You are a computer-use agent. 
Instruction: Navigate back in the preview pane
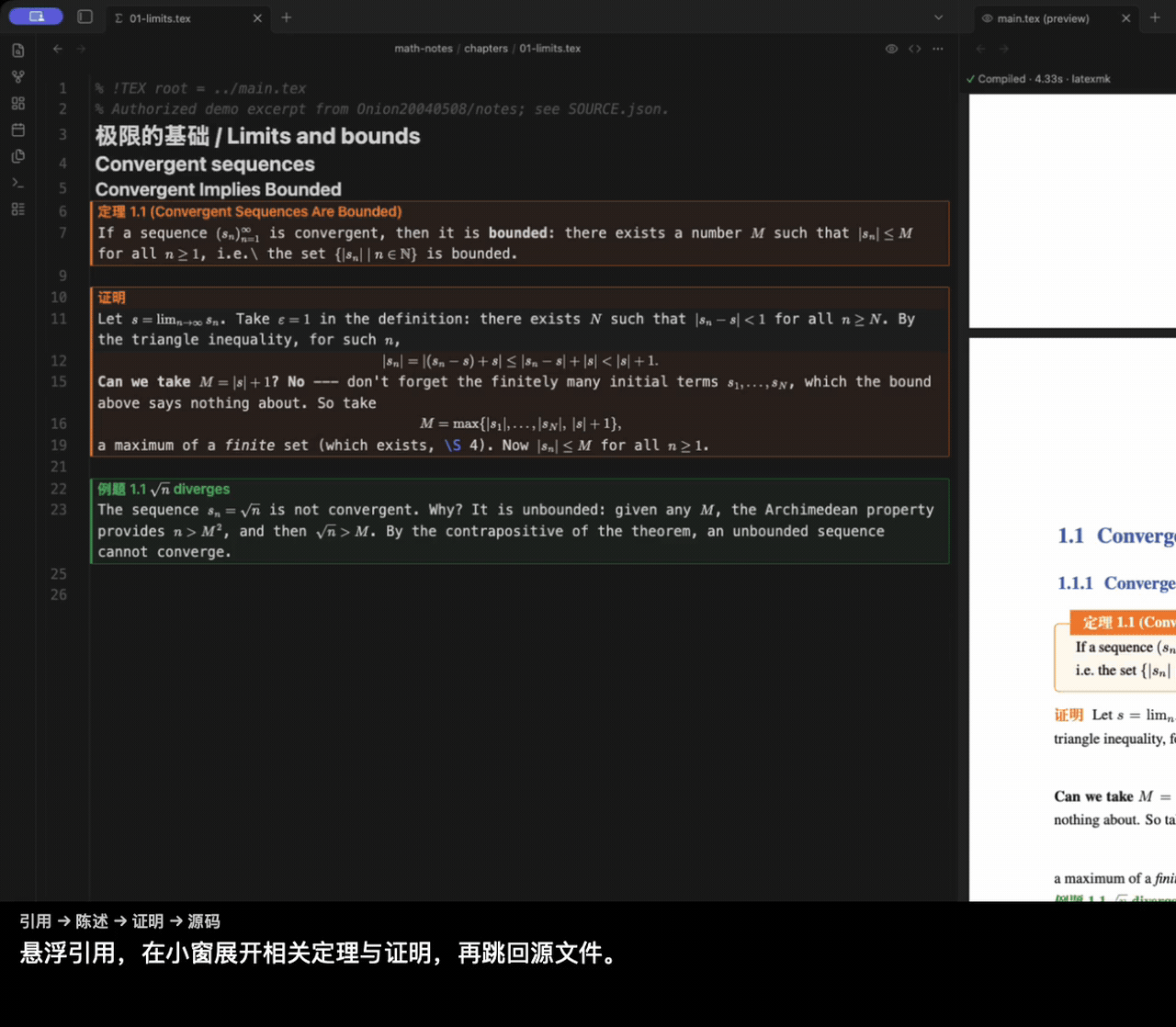980,49
